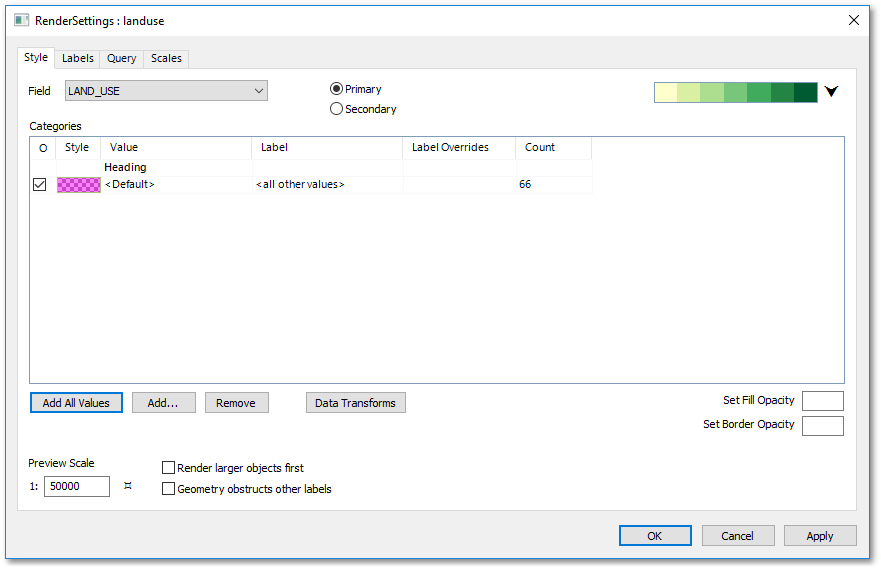Enable Render larger objects first
881x570 pixels.
coord(168,468)
